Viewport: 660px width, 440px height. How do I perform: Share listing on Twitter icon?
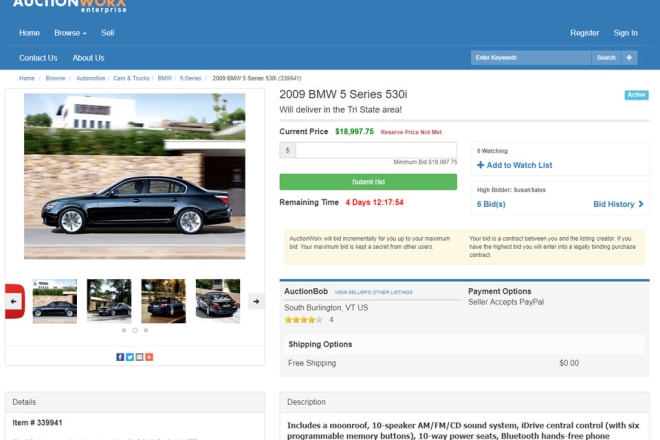(x=130, y=357)
